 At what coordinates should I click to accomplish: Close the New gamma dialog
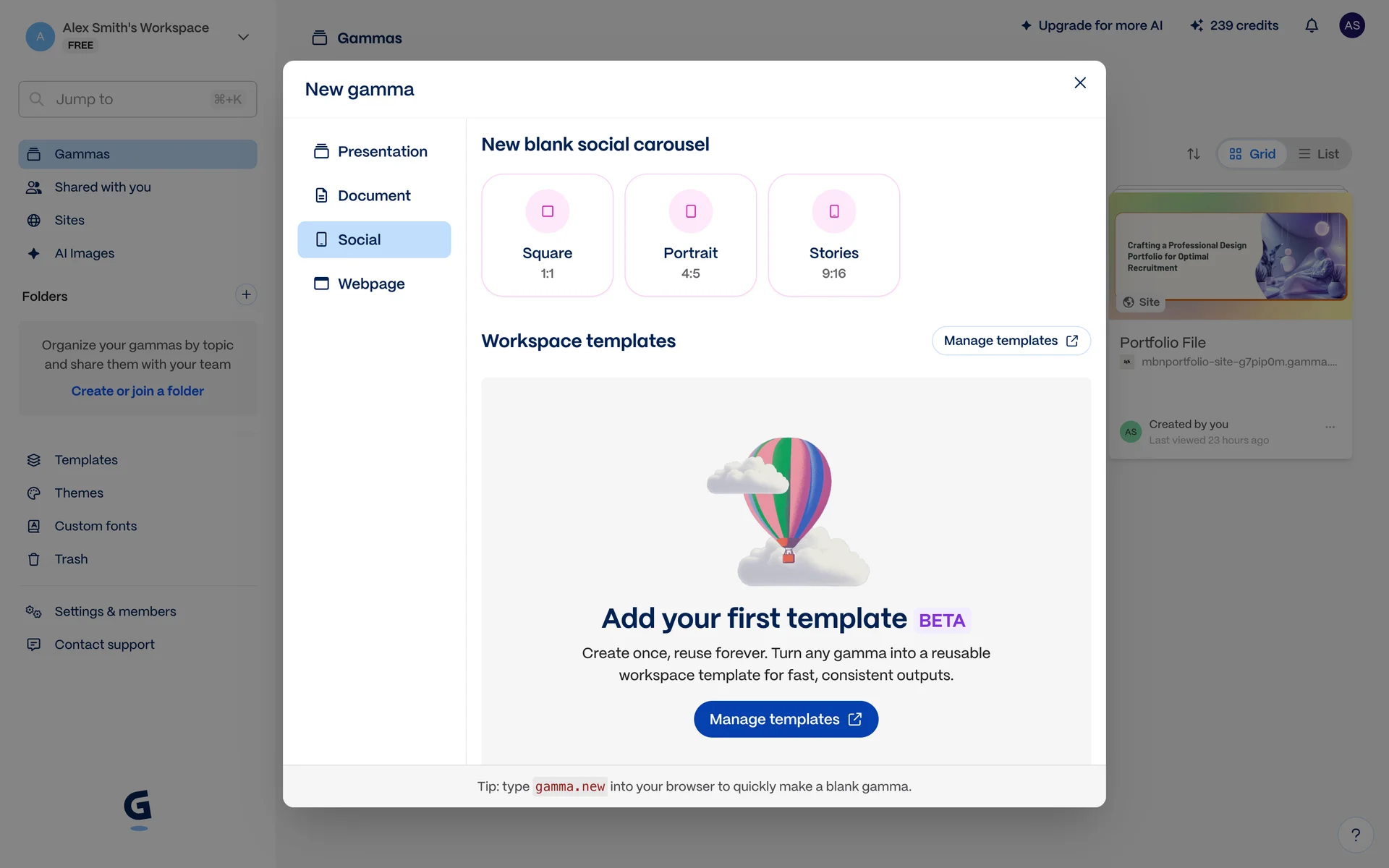pyautogui.click(x=1079, y=82)
